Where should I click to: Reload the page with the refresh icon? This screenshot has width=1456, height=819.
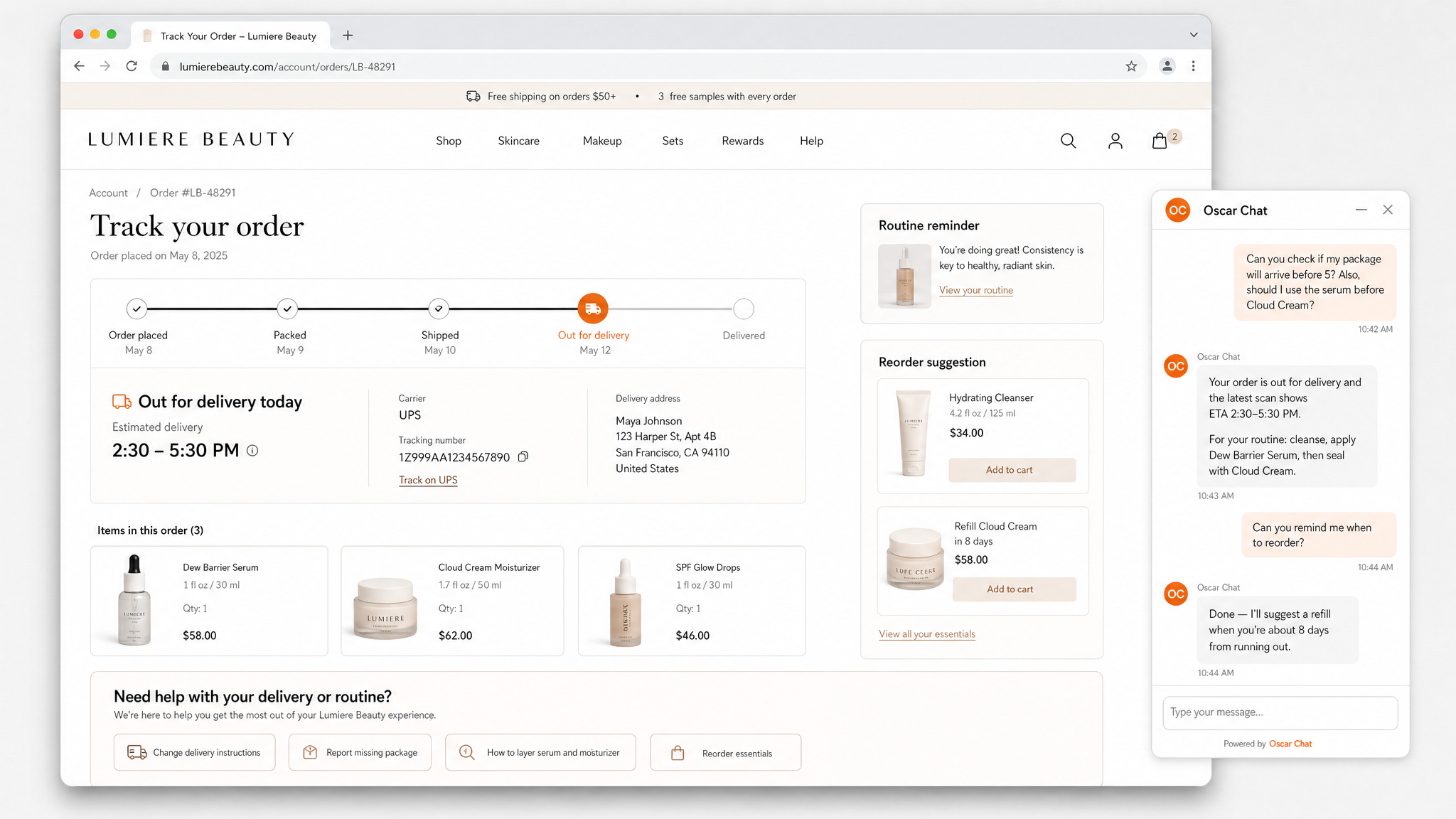coord(132,66)
